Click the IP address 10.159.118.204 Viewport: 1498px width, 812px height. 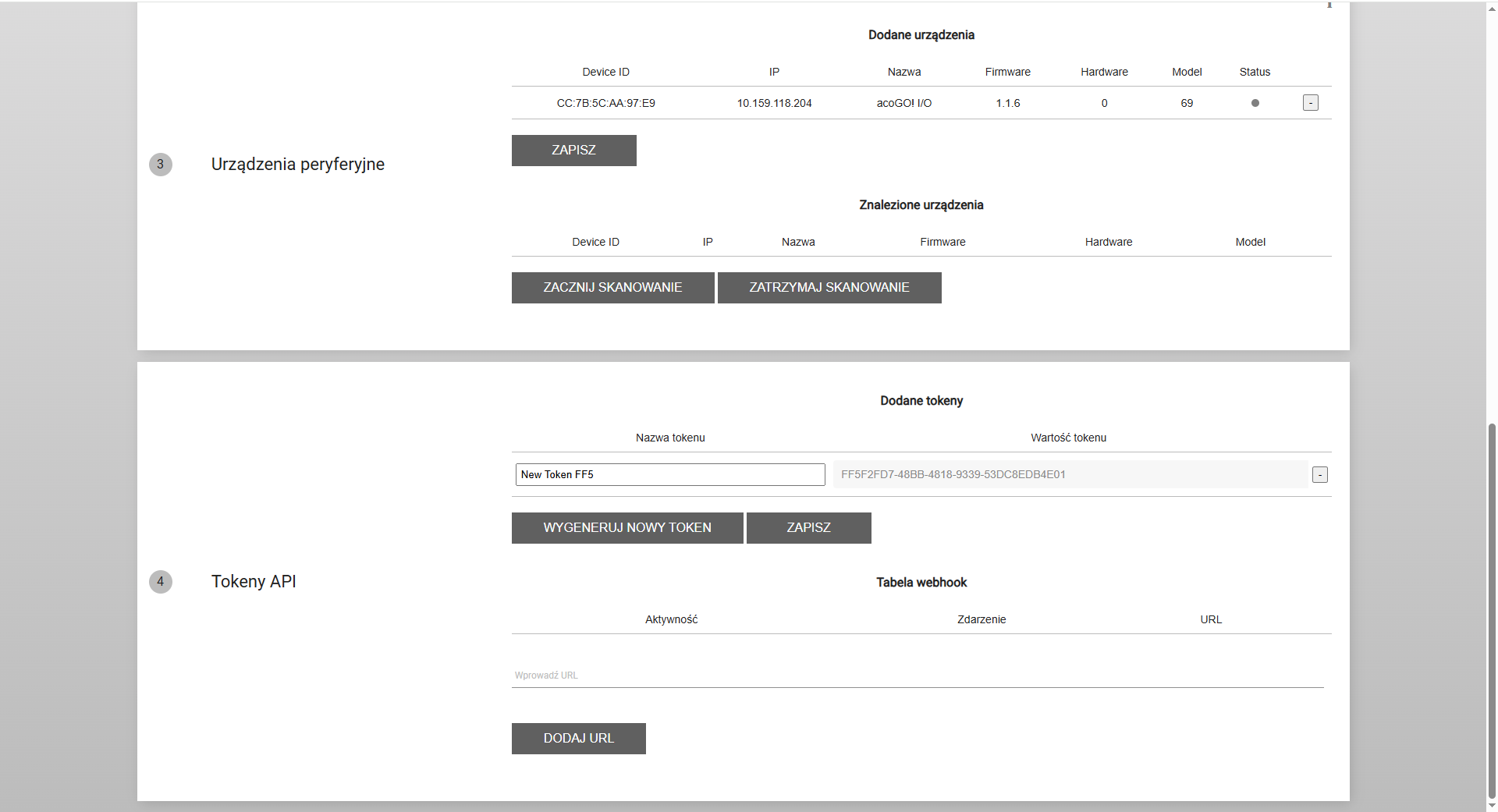[774, 103]
